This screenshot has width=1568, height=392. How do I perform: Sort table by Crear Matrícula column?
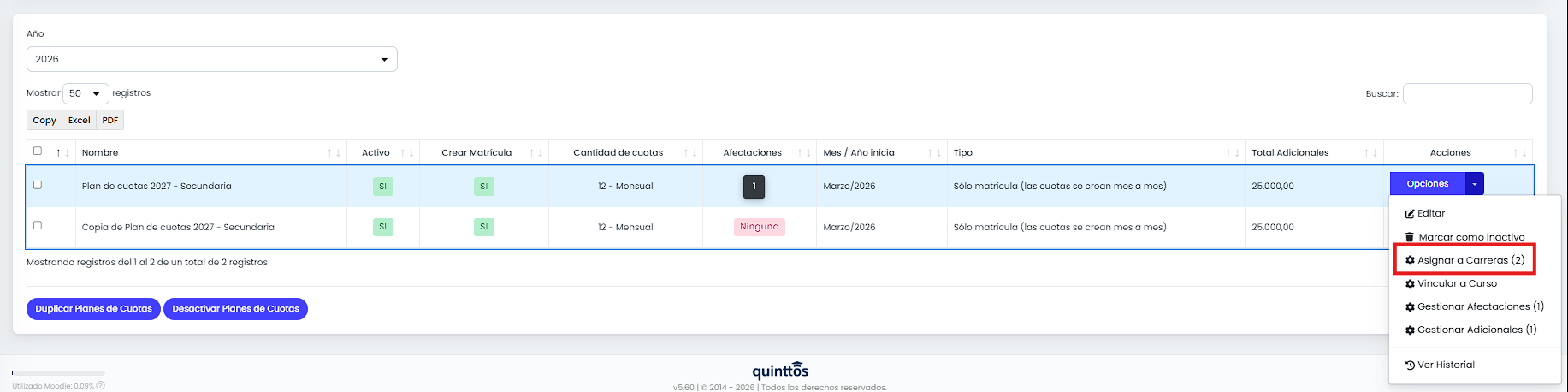(484, 152)
